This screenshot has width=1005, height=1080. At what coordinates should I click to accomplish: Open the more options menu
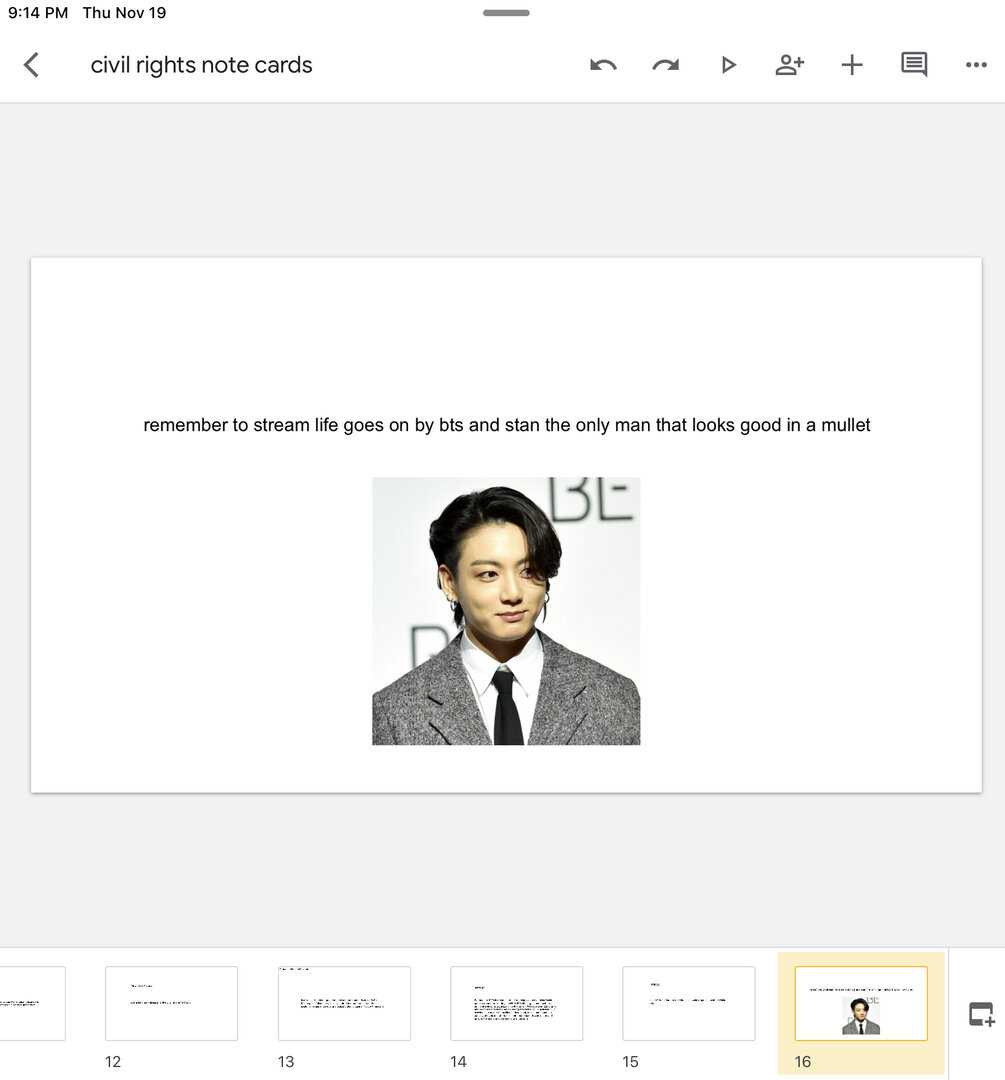(x=976, y=65)
